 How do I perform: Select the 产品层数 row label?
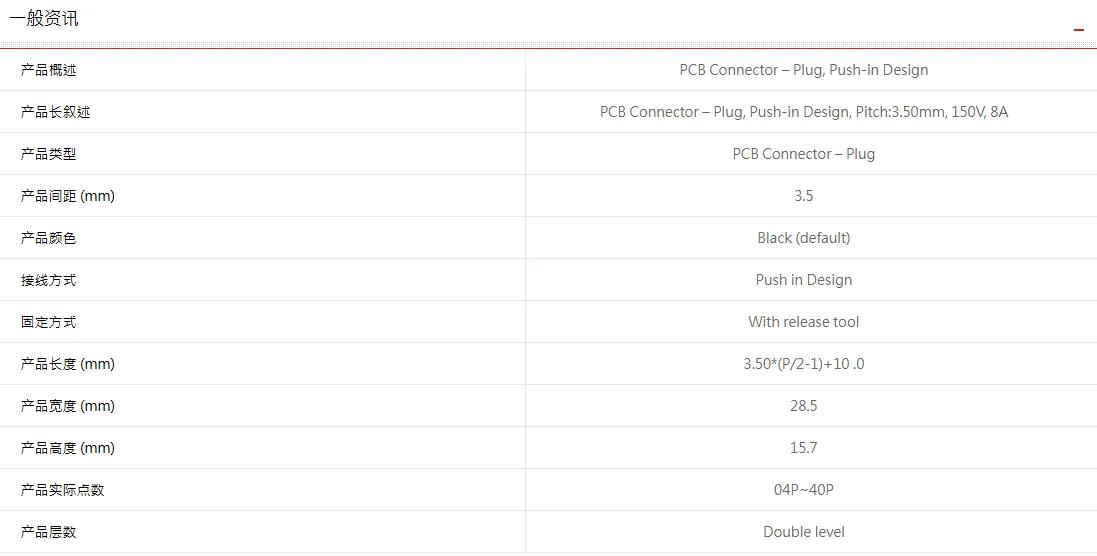pyautogui.click(x=48, y=532)
